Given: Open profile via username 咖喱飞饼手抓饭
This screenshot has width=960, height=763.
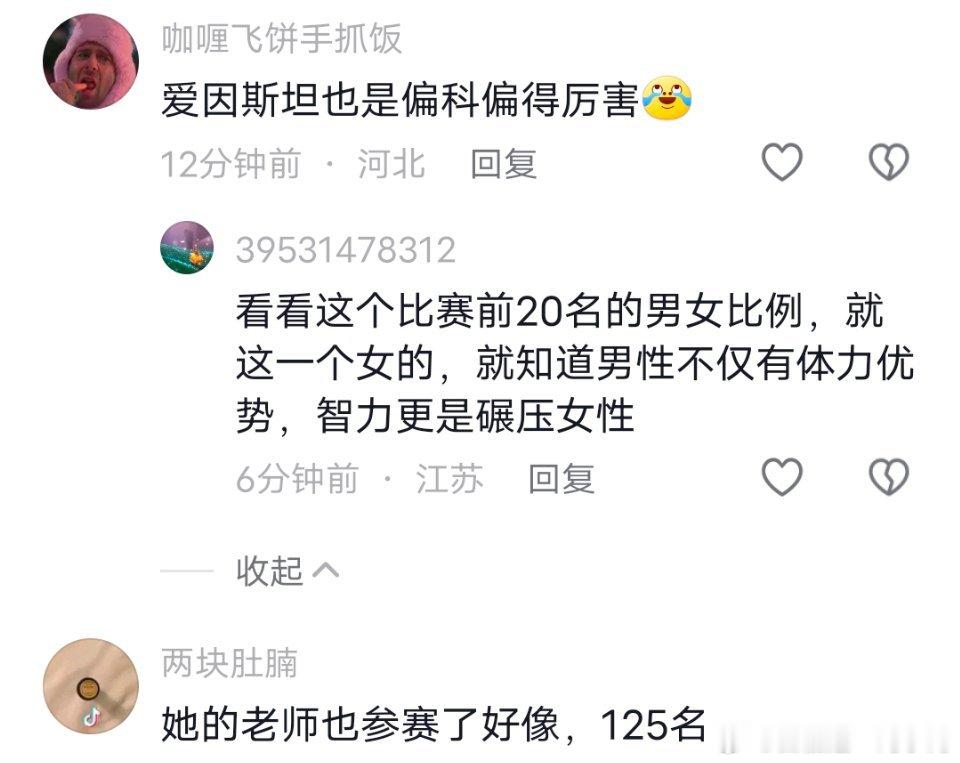Looking at the screenshot, I should [282, 39].
